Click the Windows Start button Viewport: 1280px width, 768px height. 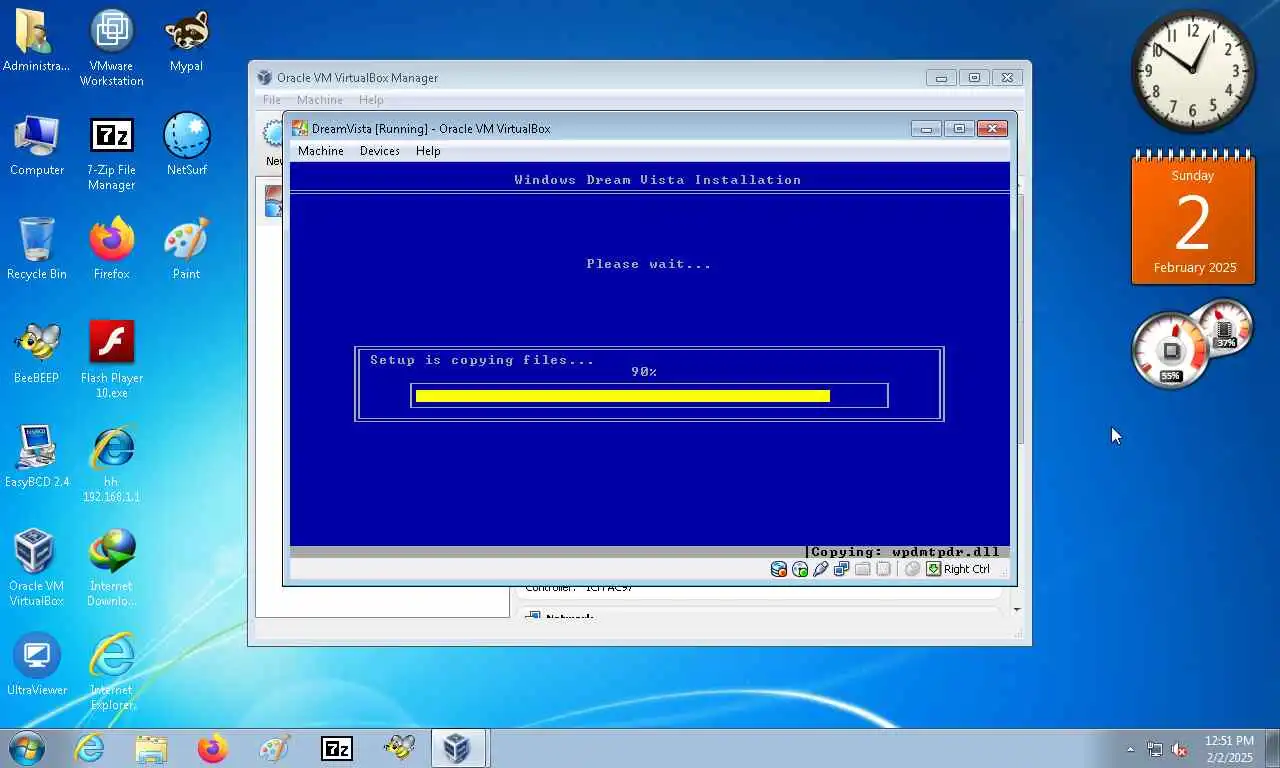click(x=27, y=748)
